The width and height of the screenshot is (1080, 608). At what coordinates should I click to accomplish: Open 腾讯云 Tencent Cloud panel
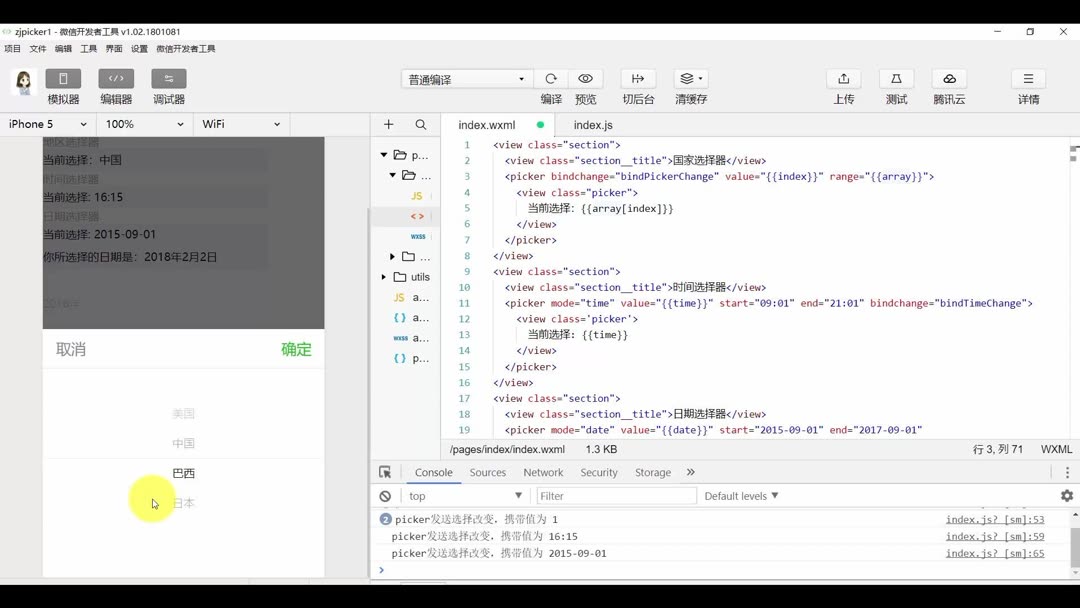click(x=948, y=78)
